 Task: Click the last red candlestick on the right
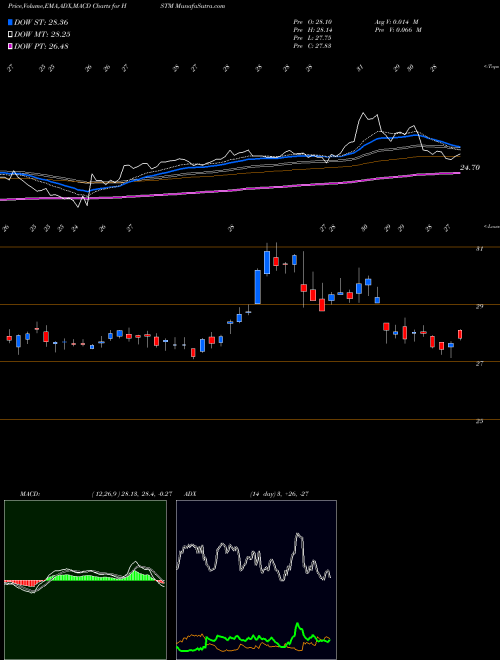pyautogui.click(x=460, y=334)
